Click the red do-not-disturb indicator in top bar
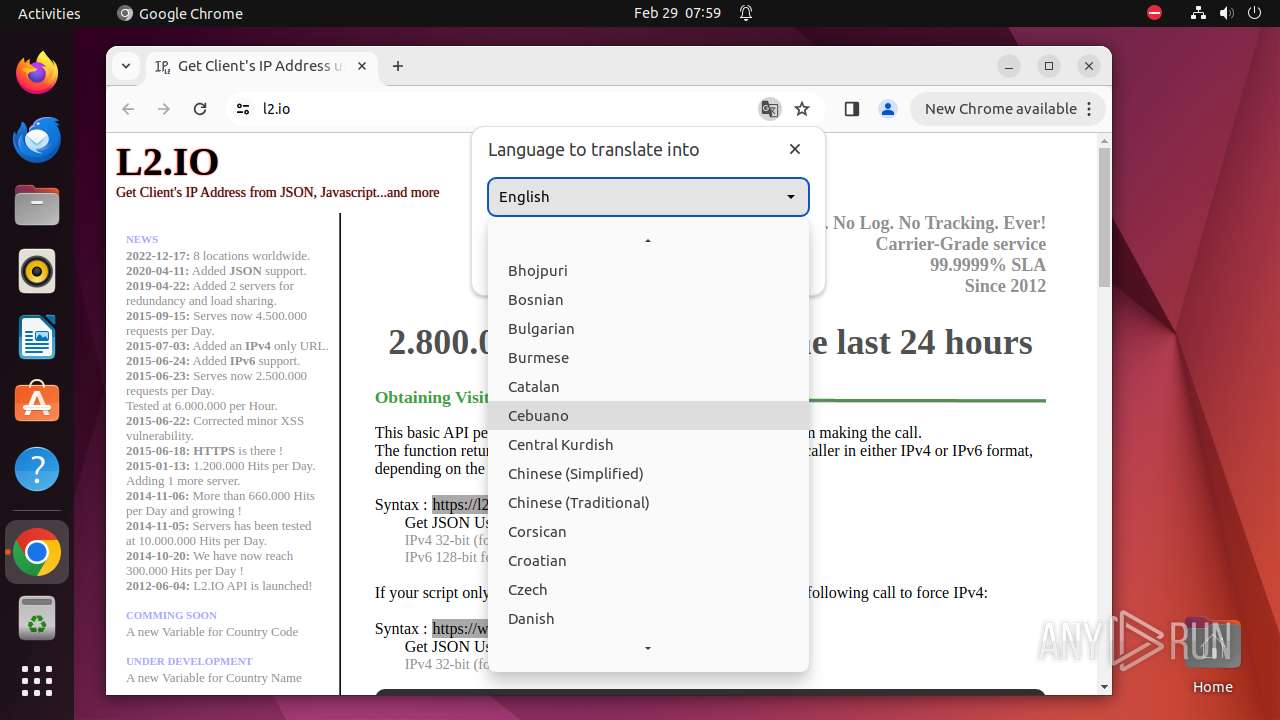The image size is (1280, 720). click(x=1155, y=13)
